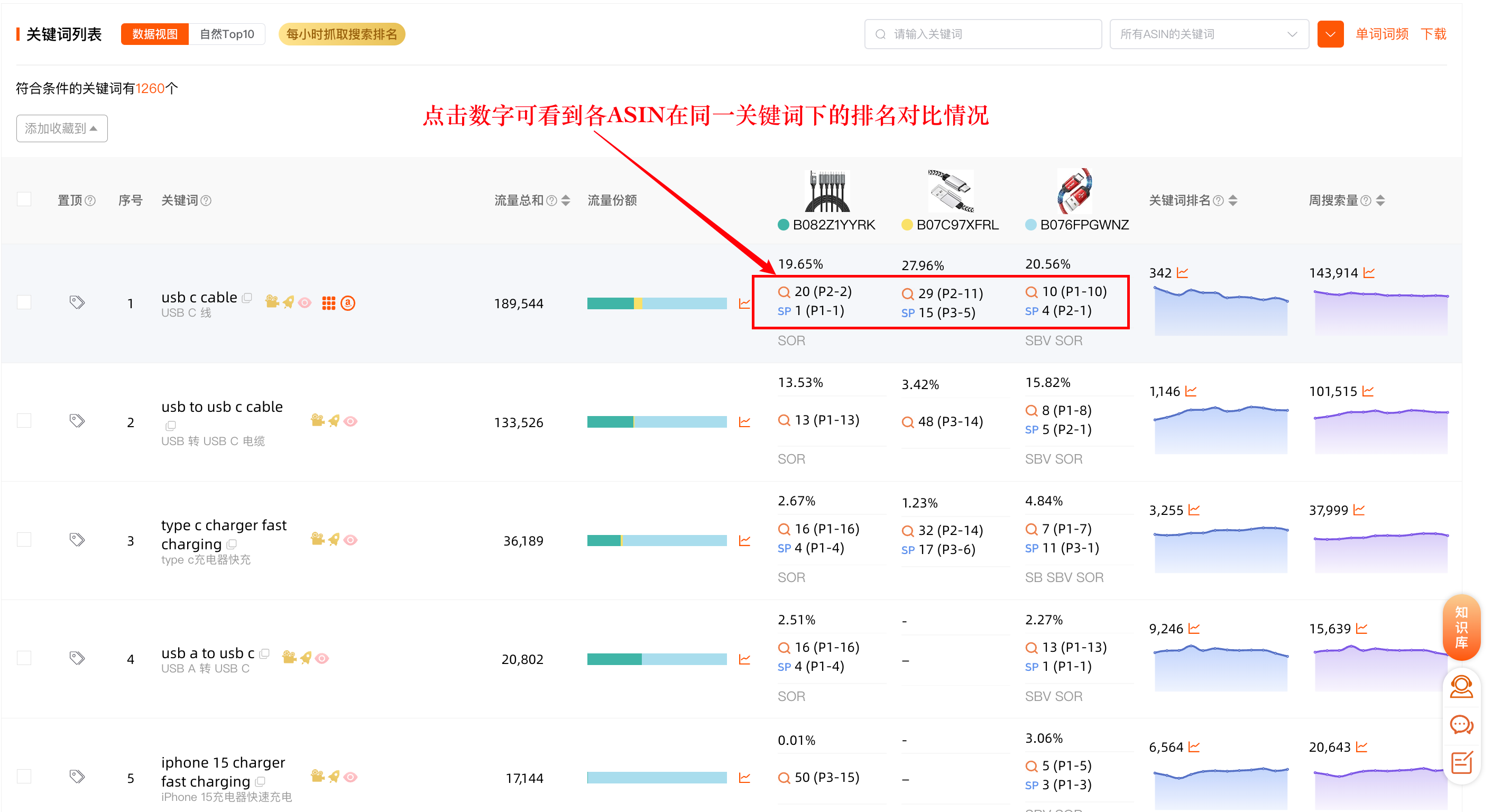This screenshot has width=1492, height=812.
Task: Open the feedback note floating icon
Action: pos(1461,762)
